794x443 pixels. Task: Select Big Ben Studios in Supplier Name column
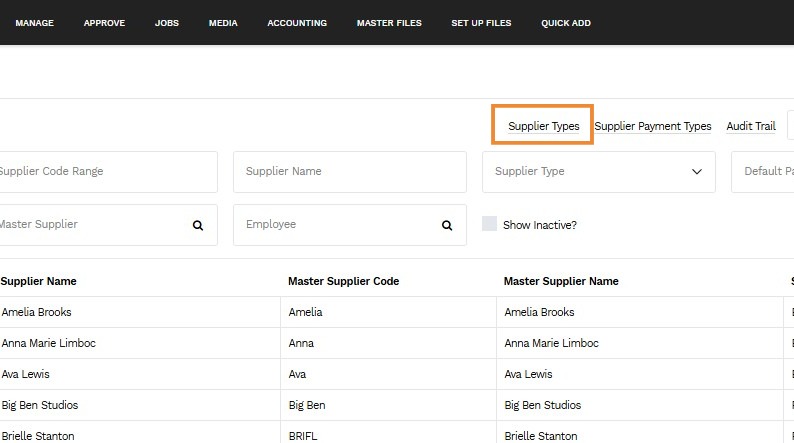(40, 405)
